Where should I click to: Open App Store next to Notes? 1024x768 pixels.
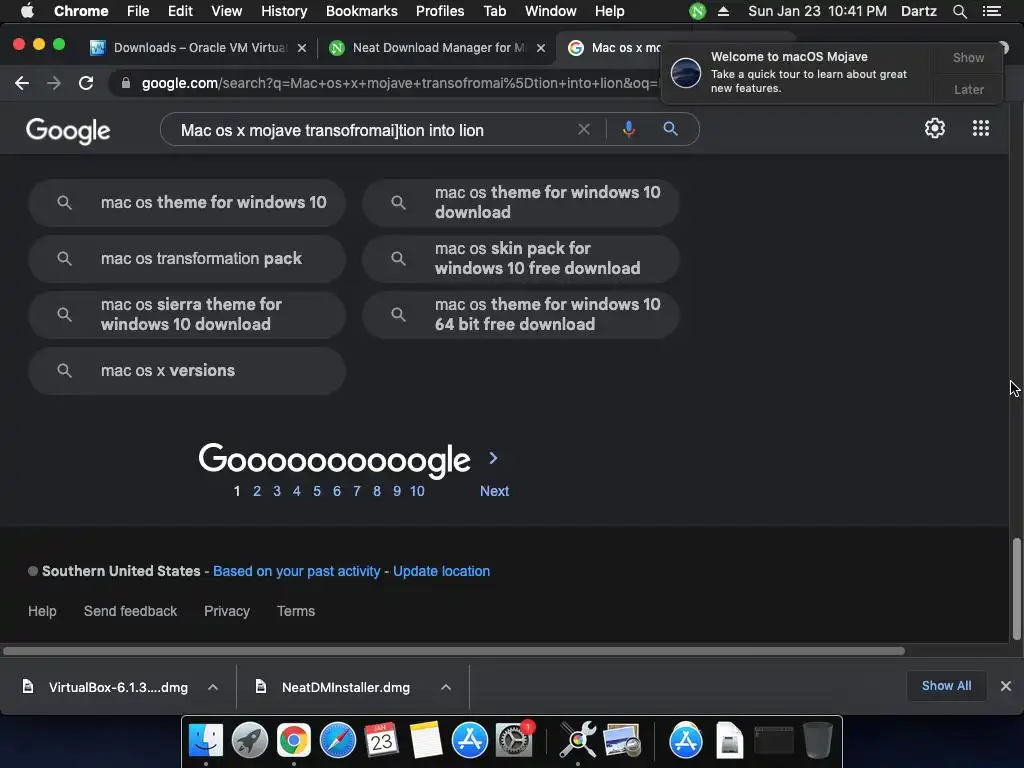tap(470, 741)
